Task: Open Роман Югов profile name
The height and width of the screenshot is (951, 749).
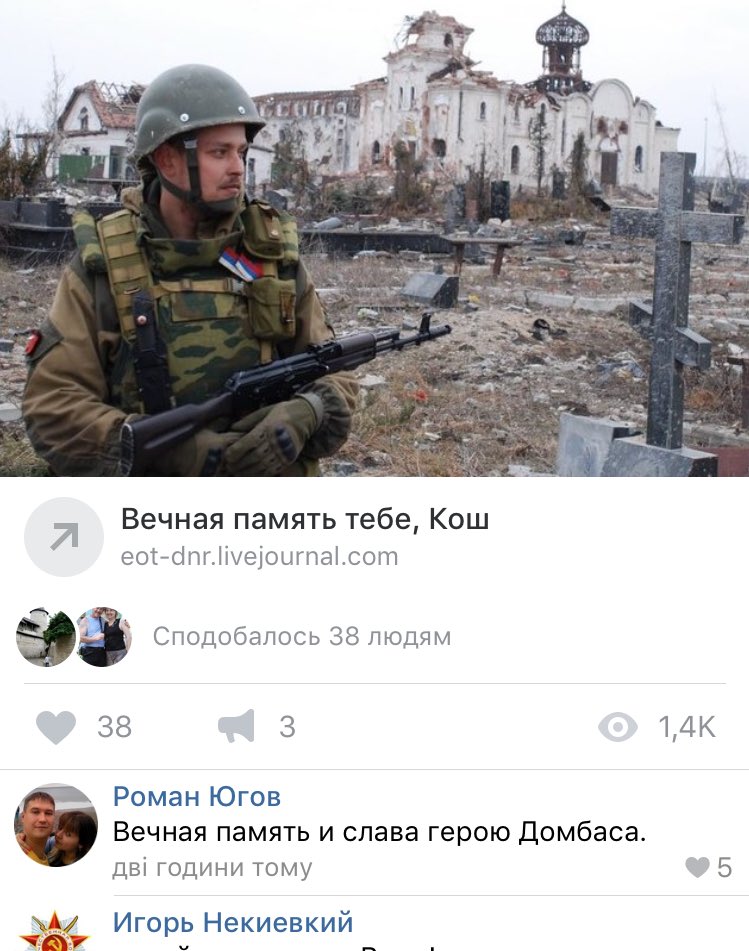Action: coord(197,796)
